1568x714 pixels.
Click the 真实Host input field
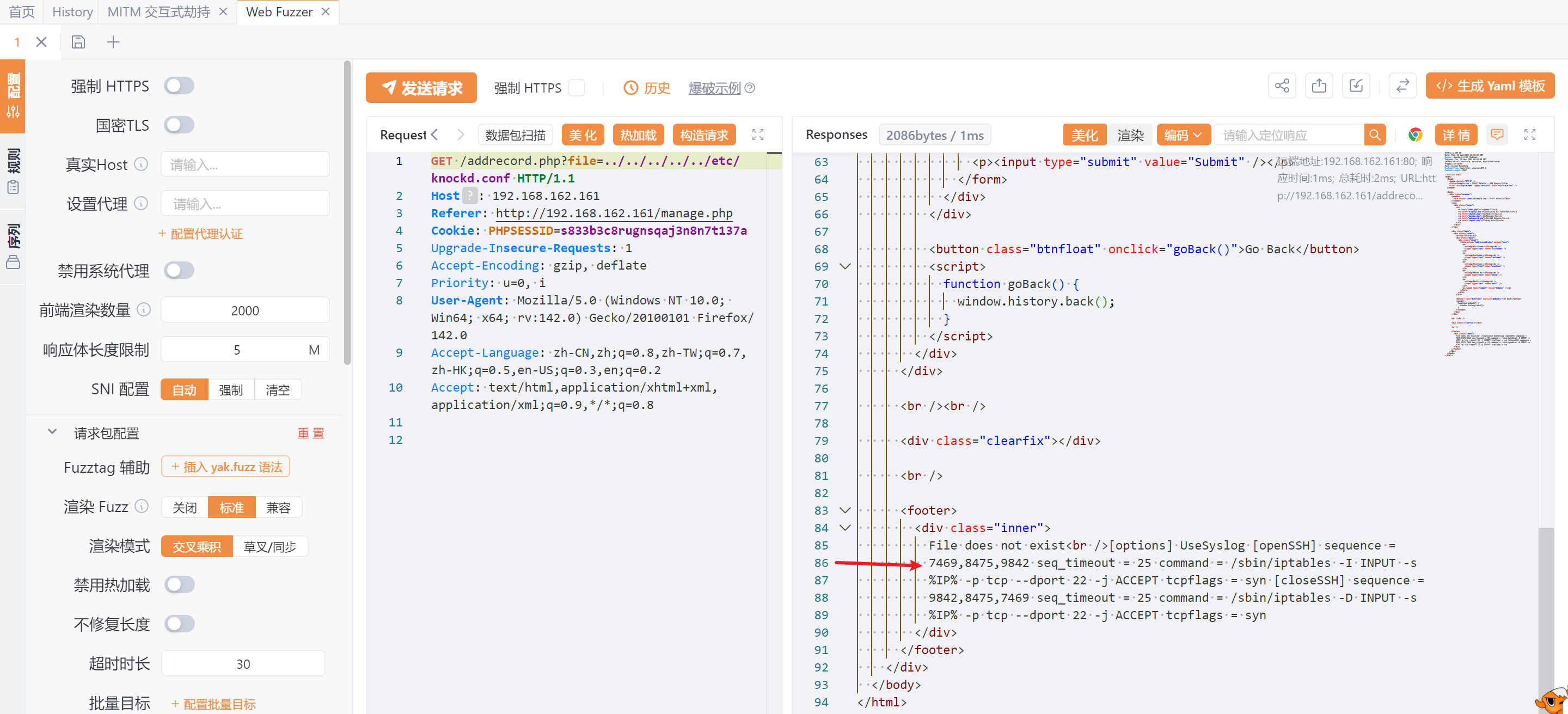pyautogui.click(x=244, y=164)
